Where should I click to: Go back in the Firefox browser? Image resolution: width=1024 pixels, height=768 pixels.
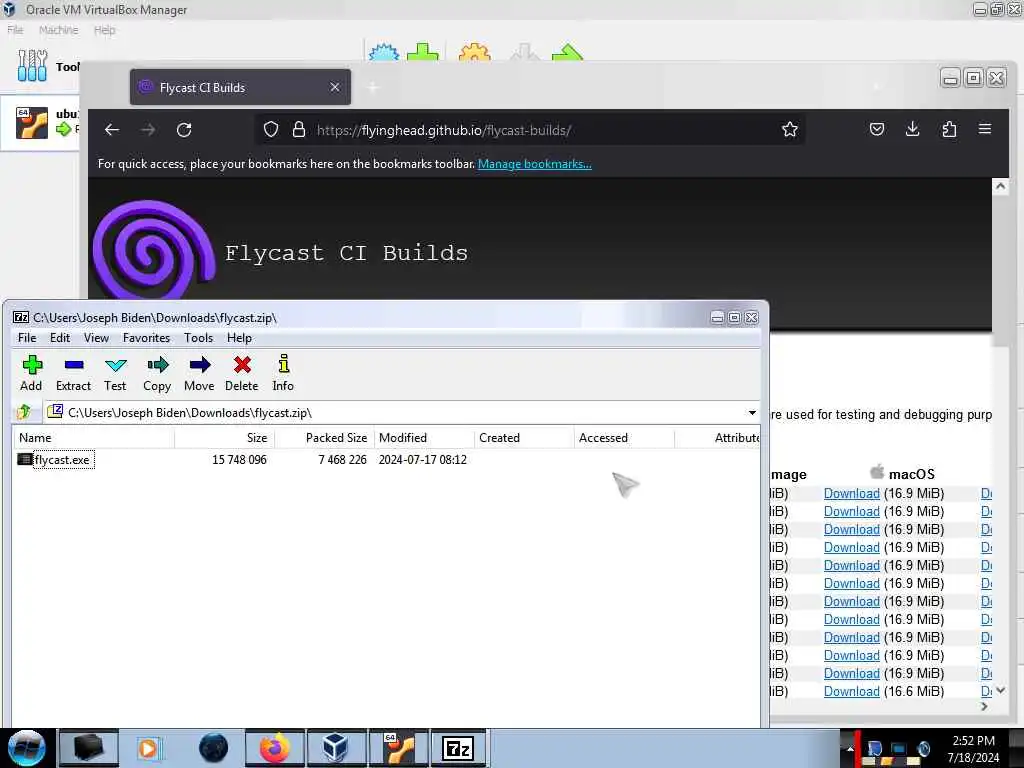112,130
